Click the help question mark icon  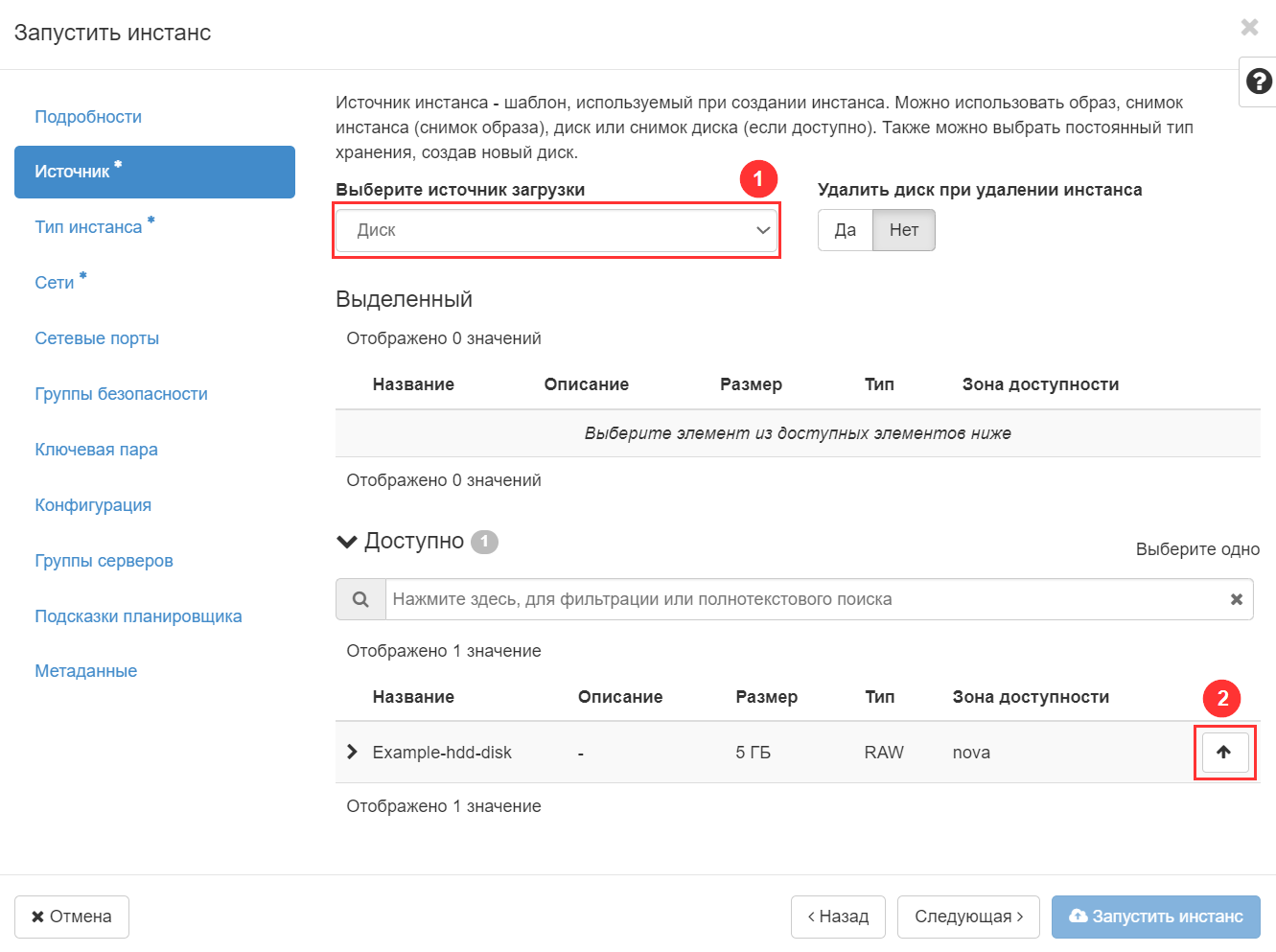[x=1259, y=81]
